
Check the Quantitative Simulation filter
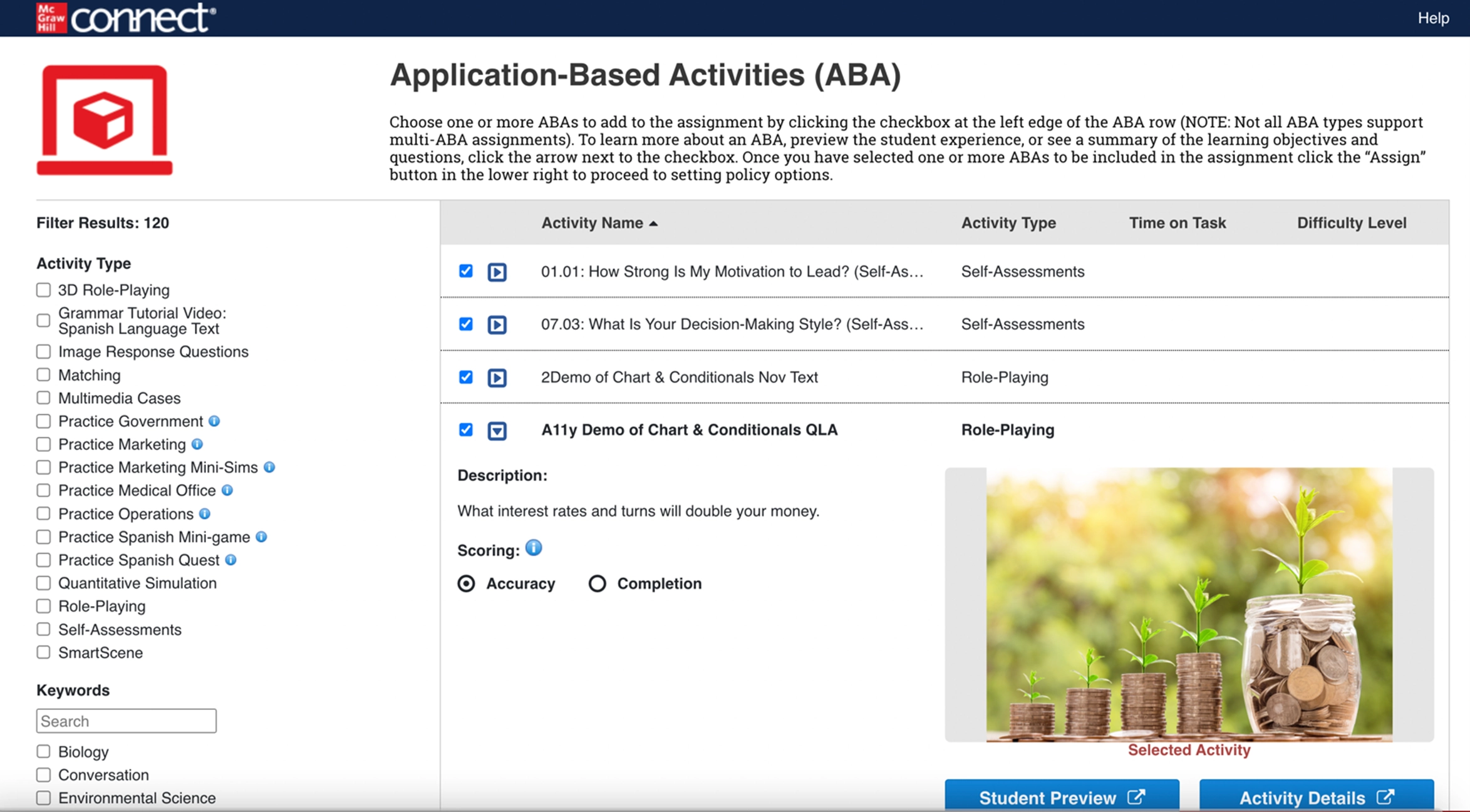[x=43, y=583]
